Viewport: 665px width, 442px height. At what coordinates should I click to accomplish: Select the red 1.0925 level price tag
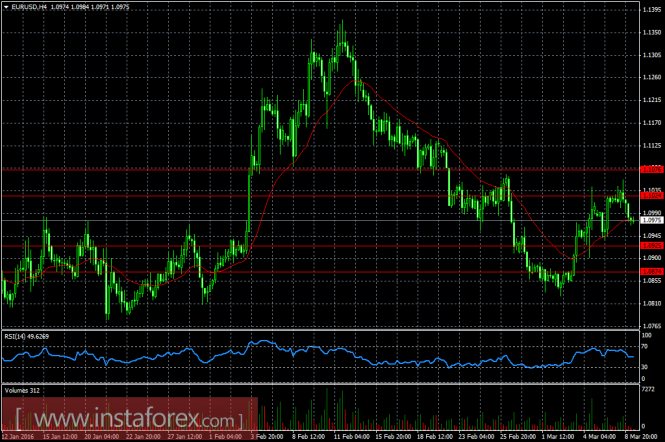(x=652, y=246)
